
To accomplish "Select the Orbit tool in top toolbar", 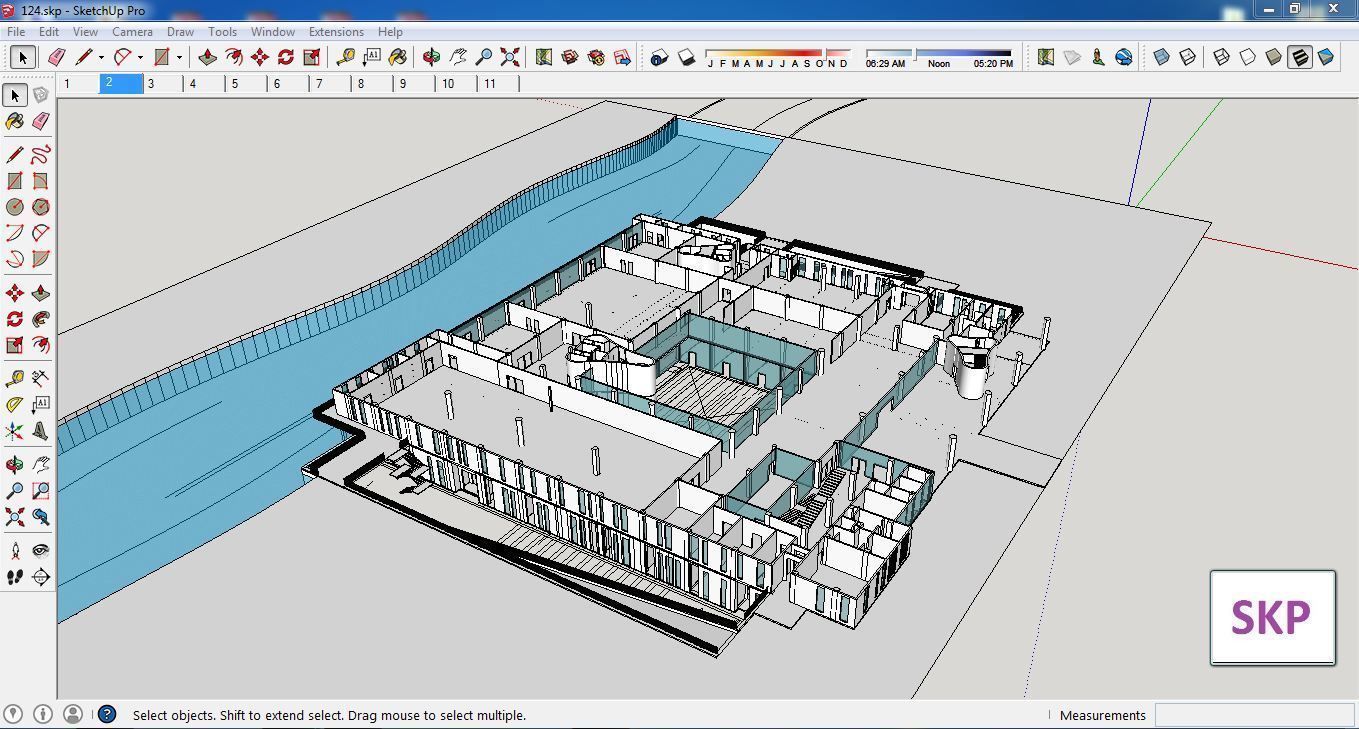I will (x=432, y=57).
